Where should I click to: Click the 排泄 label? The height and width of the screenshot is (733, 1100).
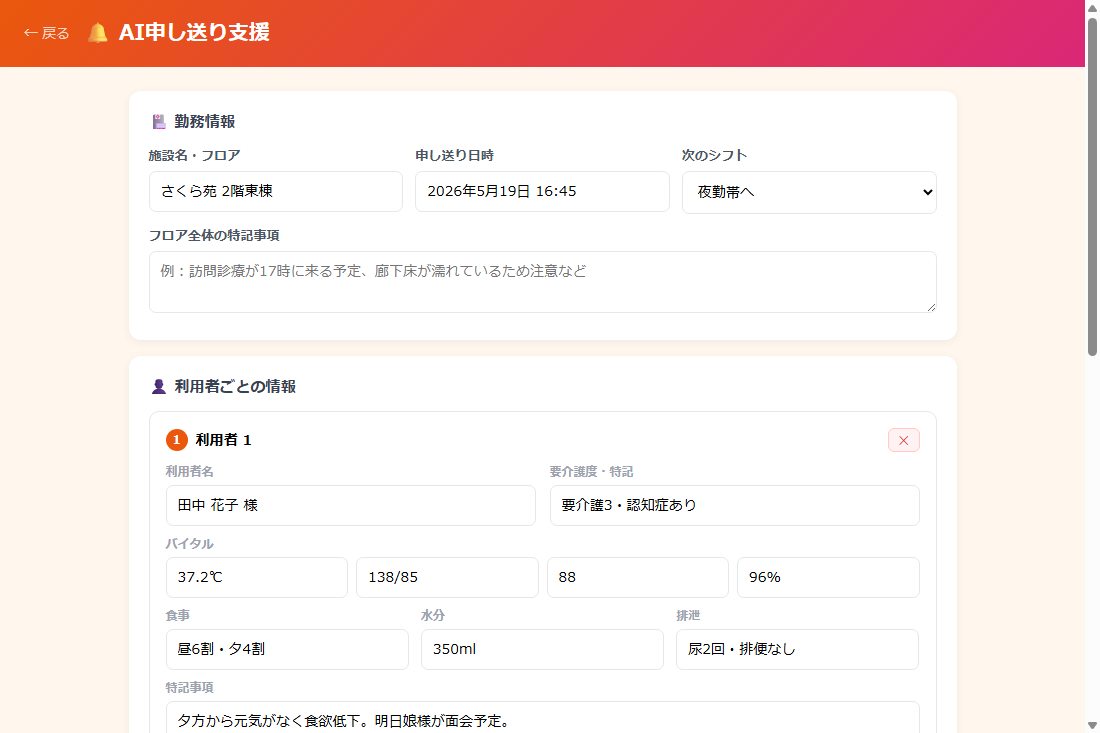click(x=688, y=615)
